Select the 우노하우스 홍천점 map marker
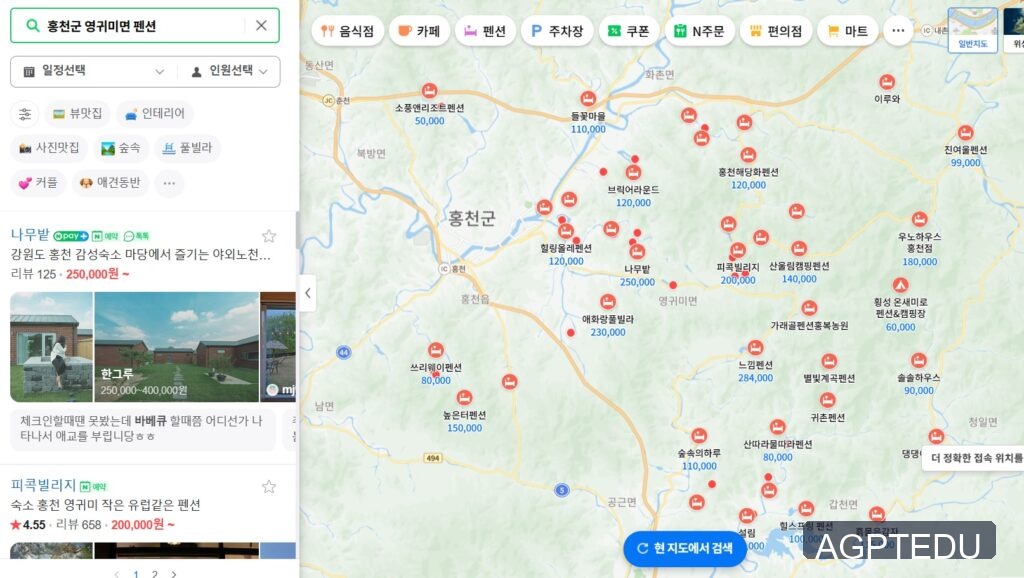This screenshot has height=578, width=1024. [x=920, y=219]
